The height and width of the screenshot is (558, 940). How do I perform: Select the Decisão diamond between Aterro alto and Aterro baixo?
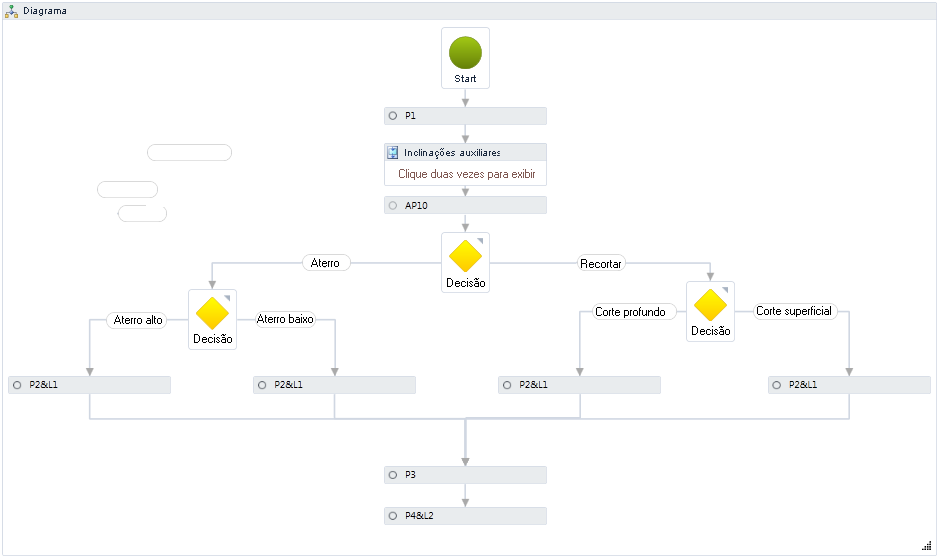point(212,313)
